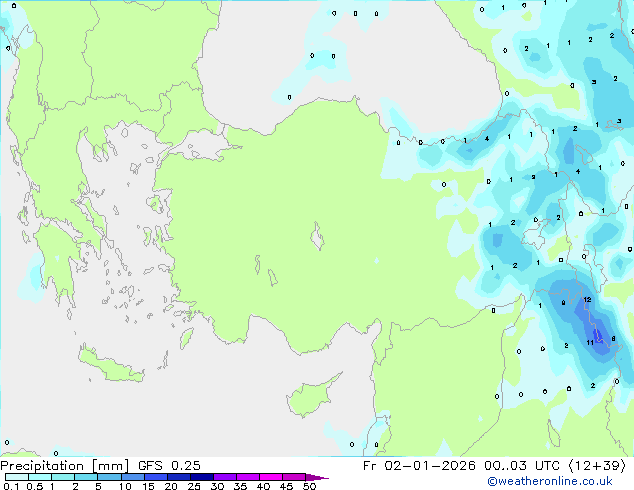634x490 pixels.
Task: Click the precipitation value "12" on the map
Action: 588,300
